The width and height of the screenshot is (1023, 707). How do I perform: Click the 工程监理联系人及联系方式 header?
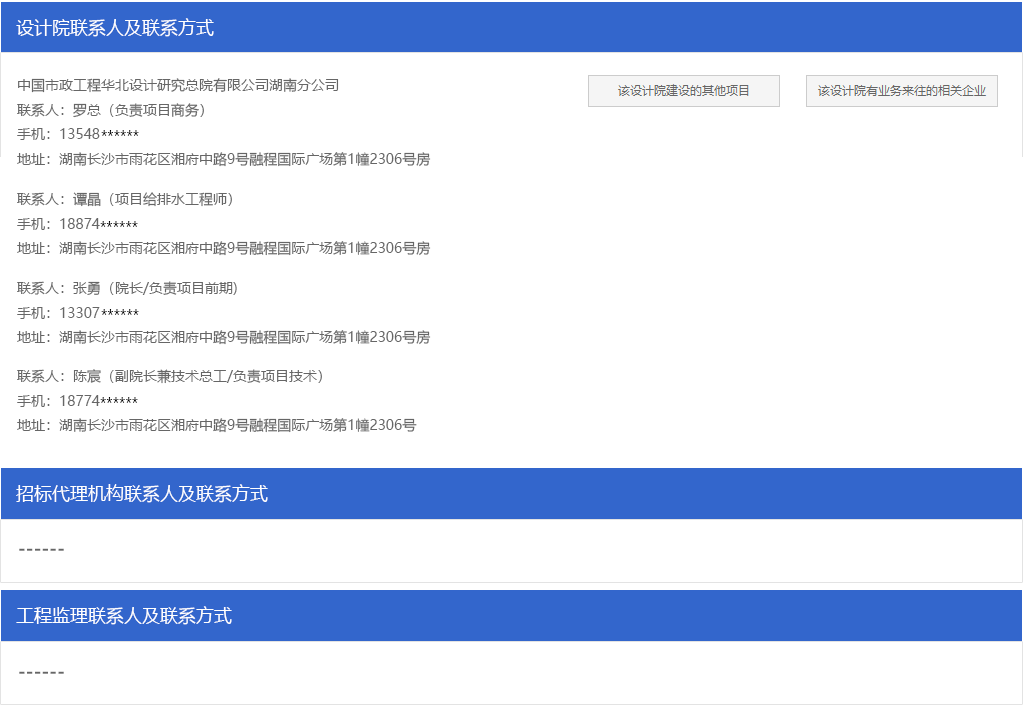point(124,616)
